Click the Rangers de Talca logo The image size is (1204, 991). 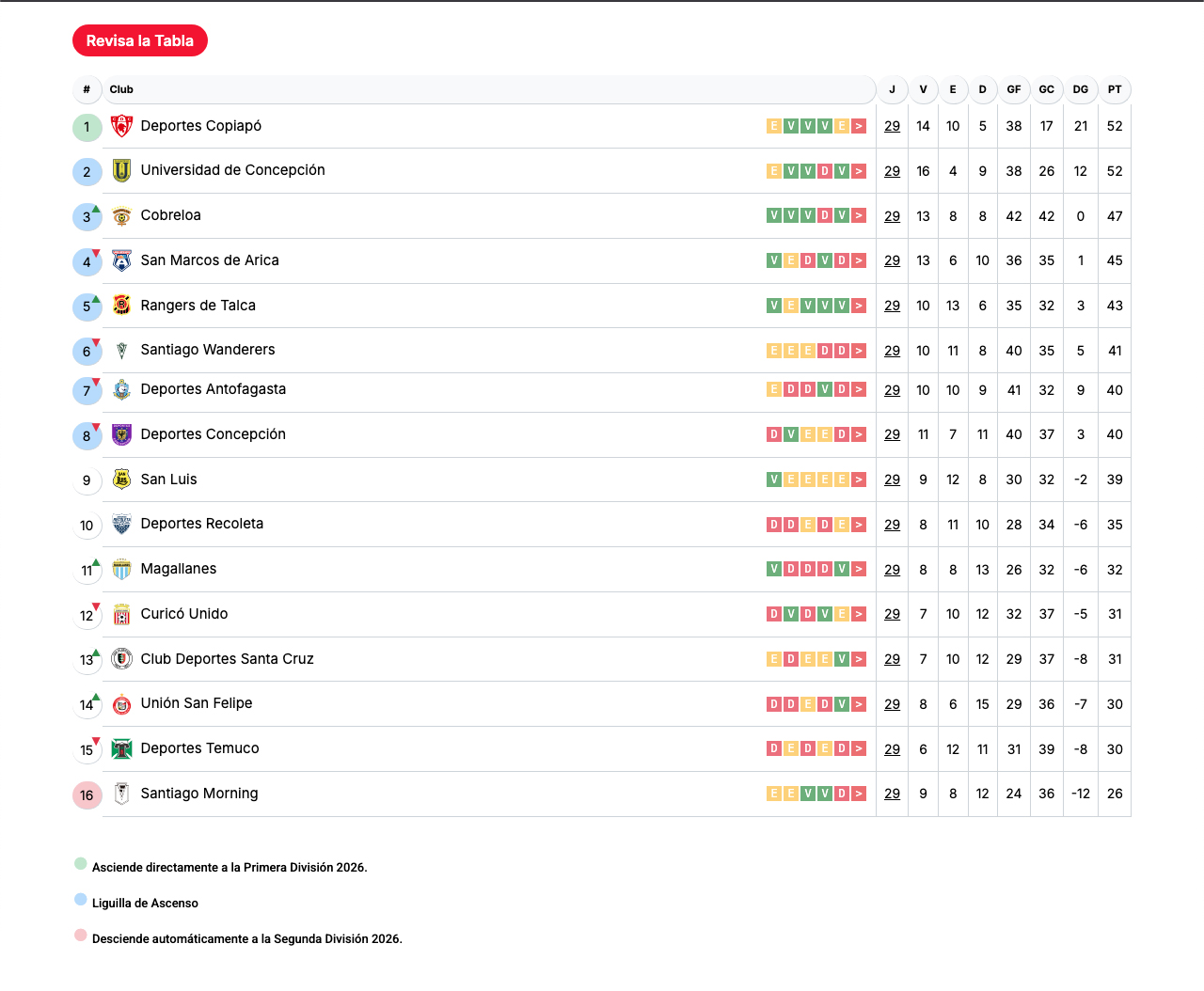[x=121, y=306]
